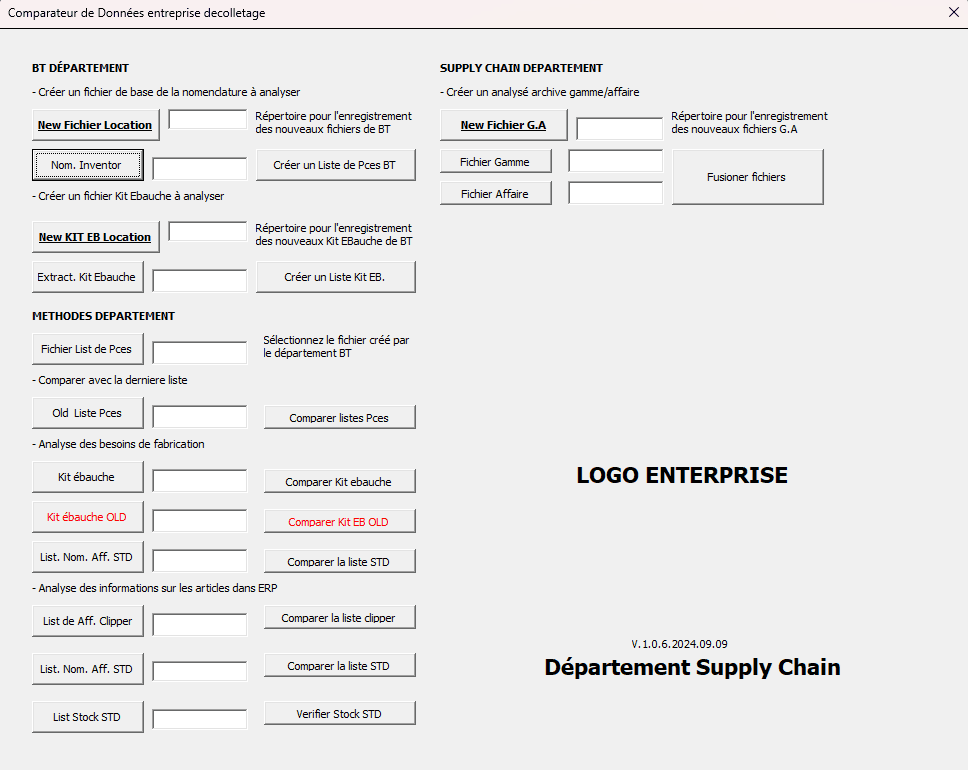Click Créer un Liste Kit EB.
This screenshot has height=770, width=968.
pyautogui.click(x=335, y=277)
